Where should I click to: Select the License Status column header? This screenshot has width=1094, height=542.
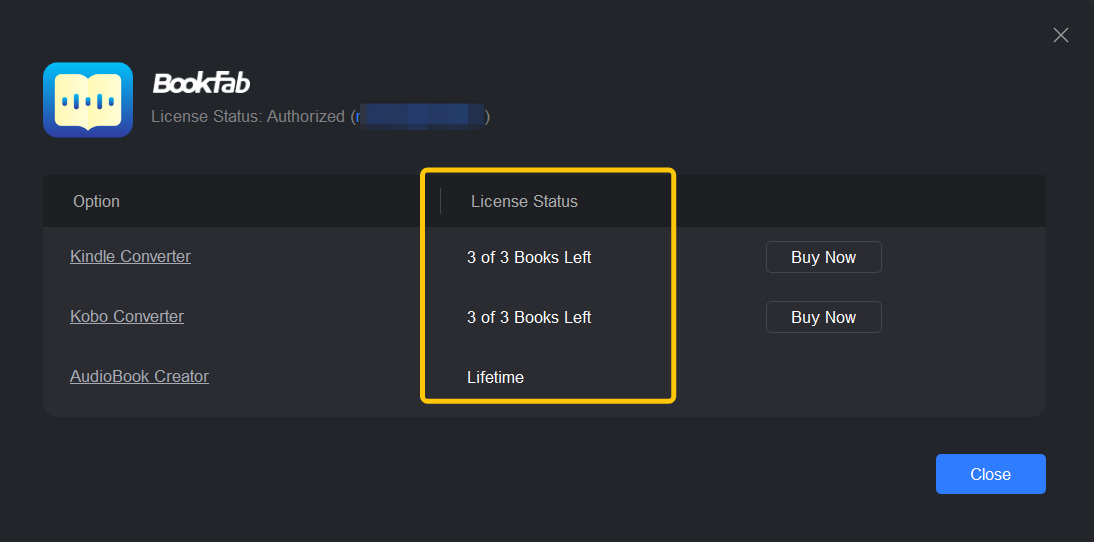[x=524, y=201]
